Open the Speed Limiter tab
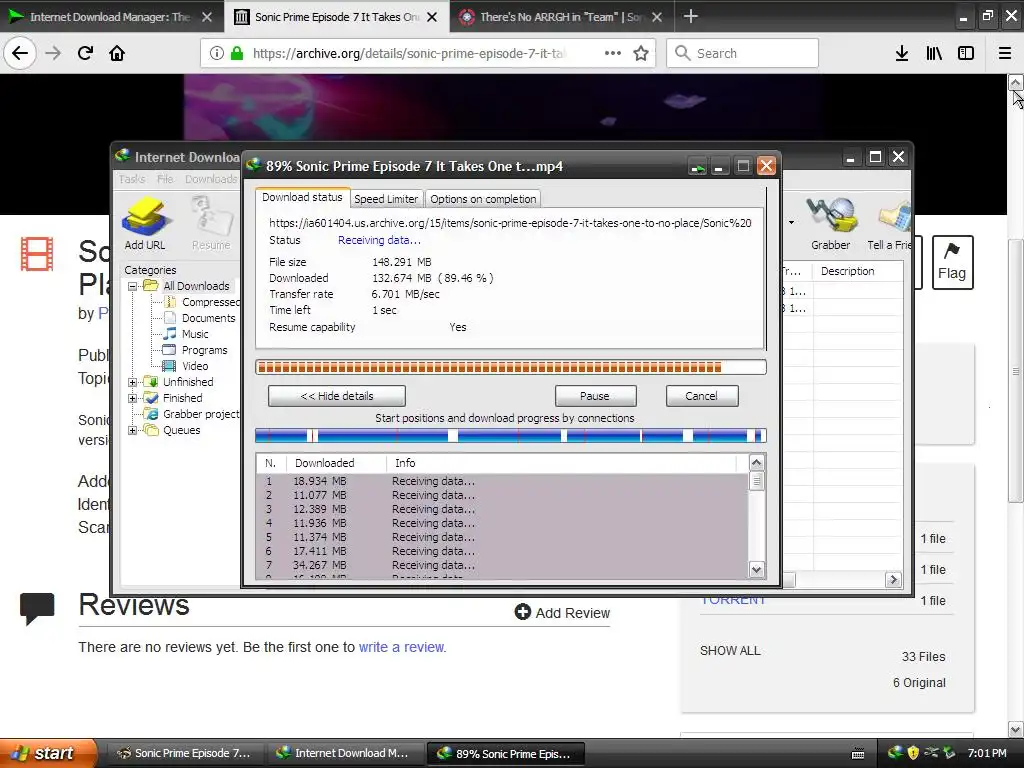Viewport: 1024px width, 768px height. pos(386,199)
